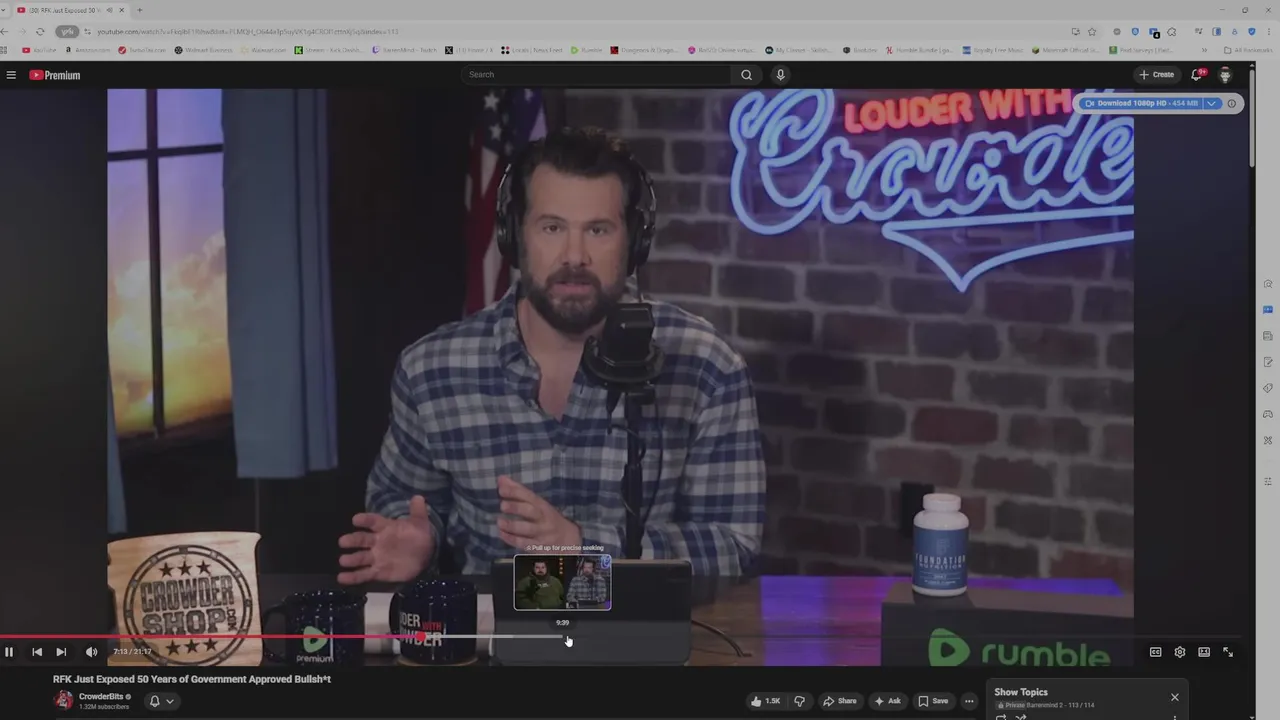Close the Show Topics playlist panel
This screenshot has height=720, width=1280.
(1175, 697)
